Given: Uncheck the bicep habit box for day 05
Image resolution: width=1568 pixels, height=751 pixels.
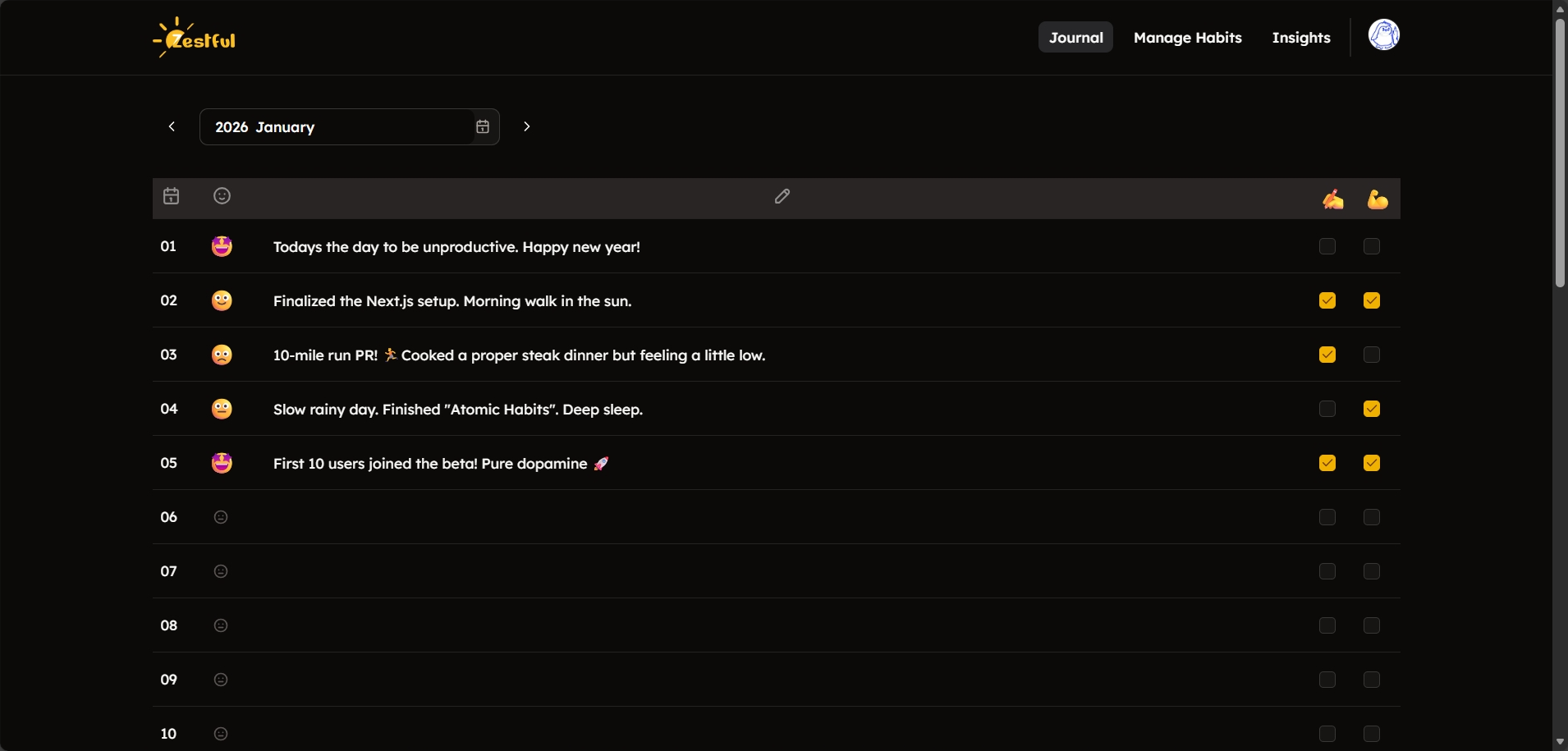Looking at the screenshot, I should (x=1372, y=463).
